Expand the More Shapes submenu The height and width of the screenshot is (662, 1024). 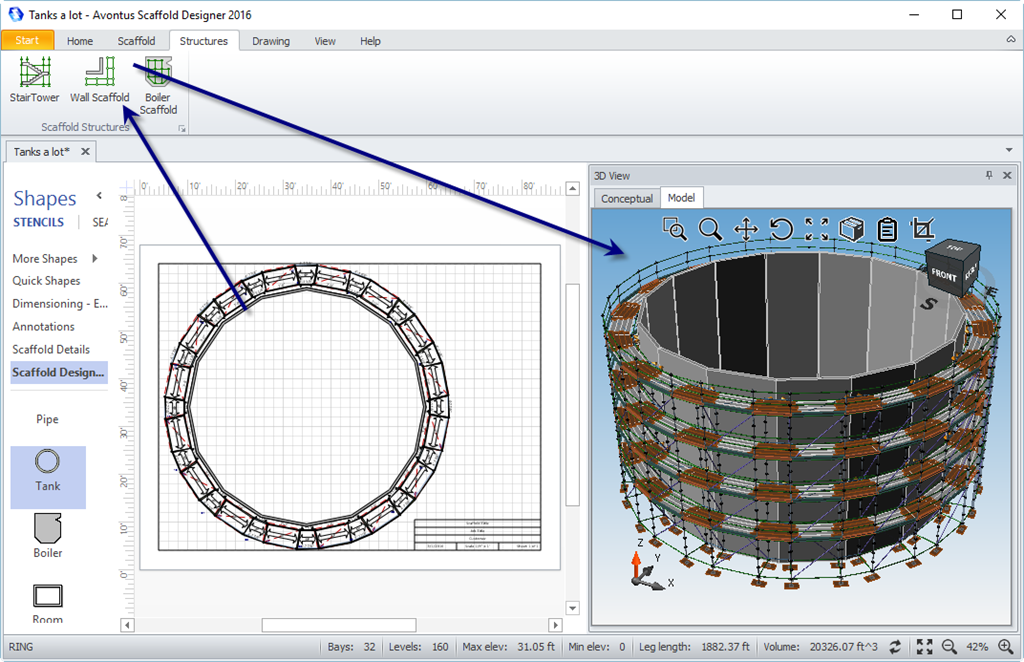95,259
